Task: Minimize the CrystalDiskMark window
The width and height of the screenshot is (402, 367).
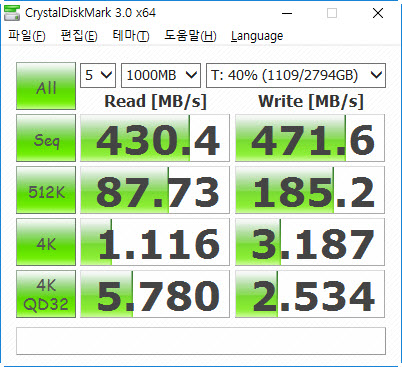Action: 287,13
